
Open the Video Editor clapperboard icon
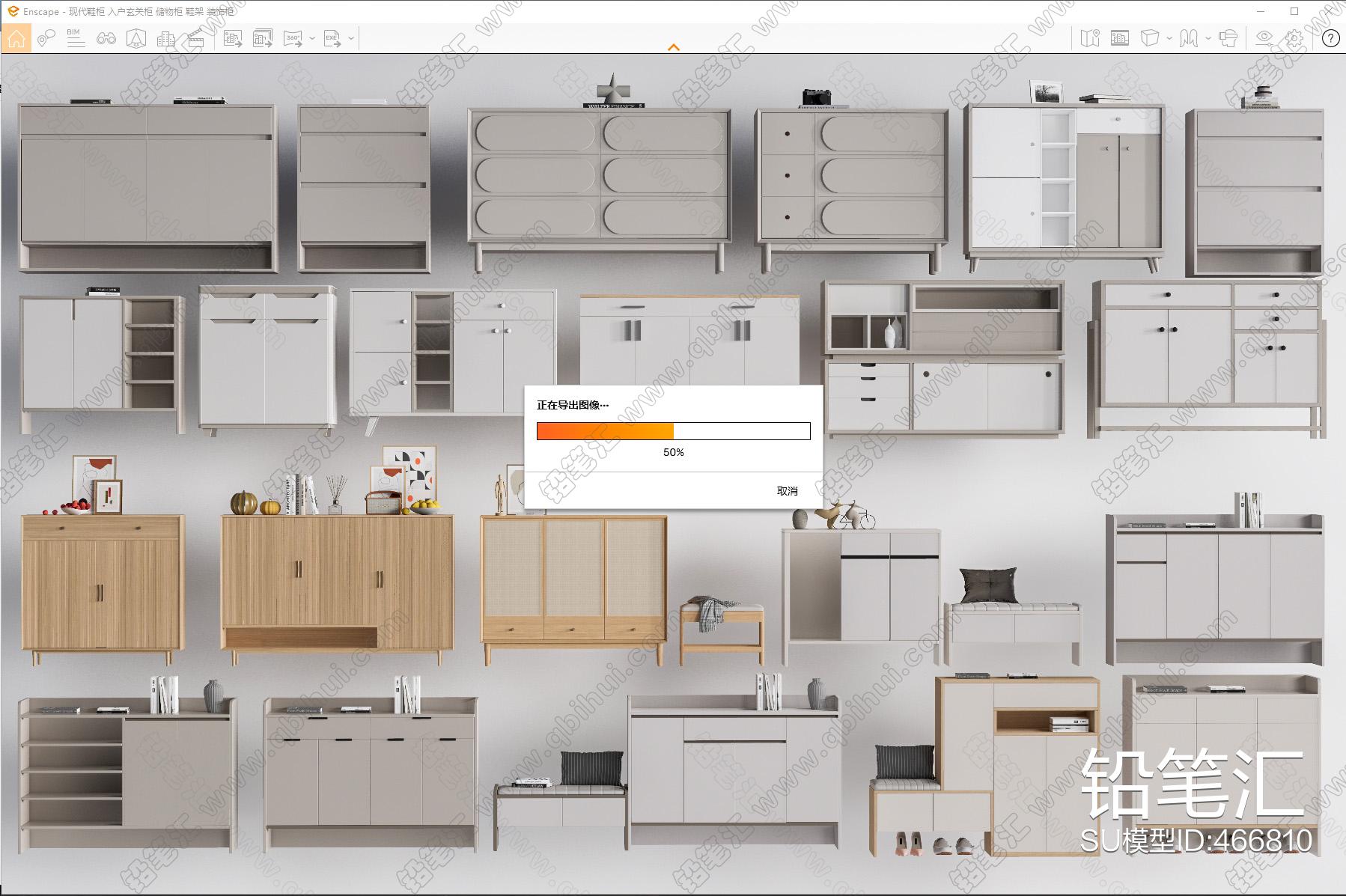pyautogui.click(x=196, y=38)
